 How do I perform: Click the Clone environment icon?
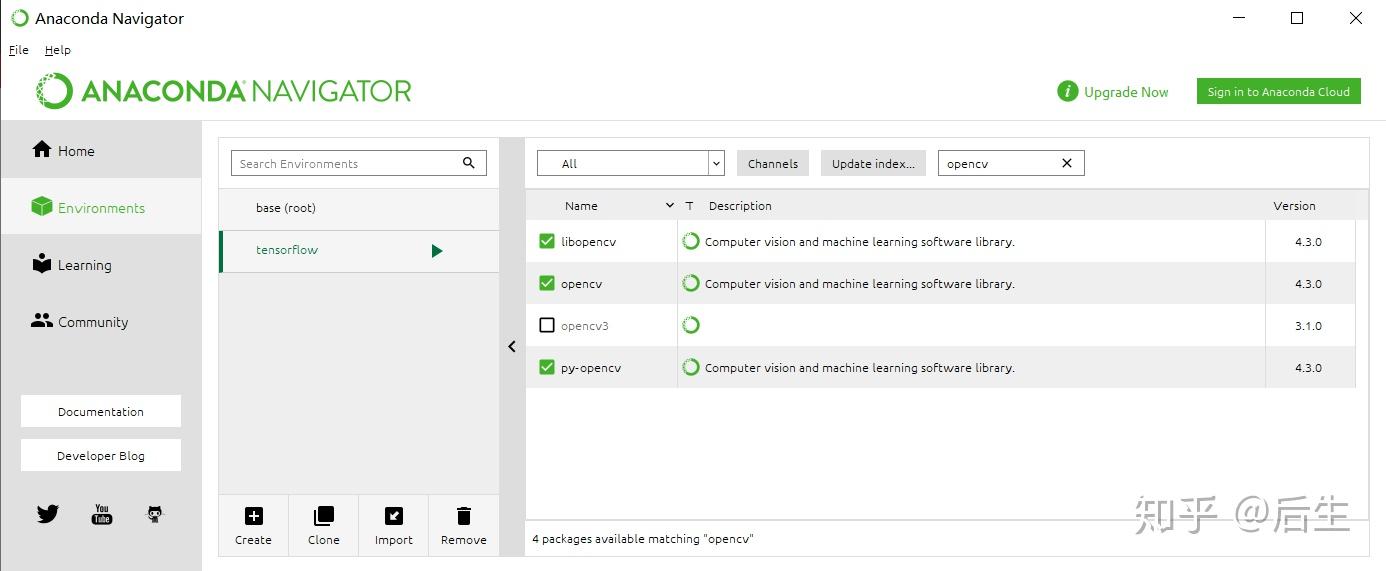pyautogui.click(x=323, y=516)
